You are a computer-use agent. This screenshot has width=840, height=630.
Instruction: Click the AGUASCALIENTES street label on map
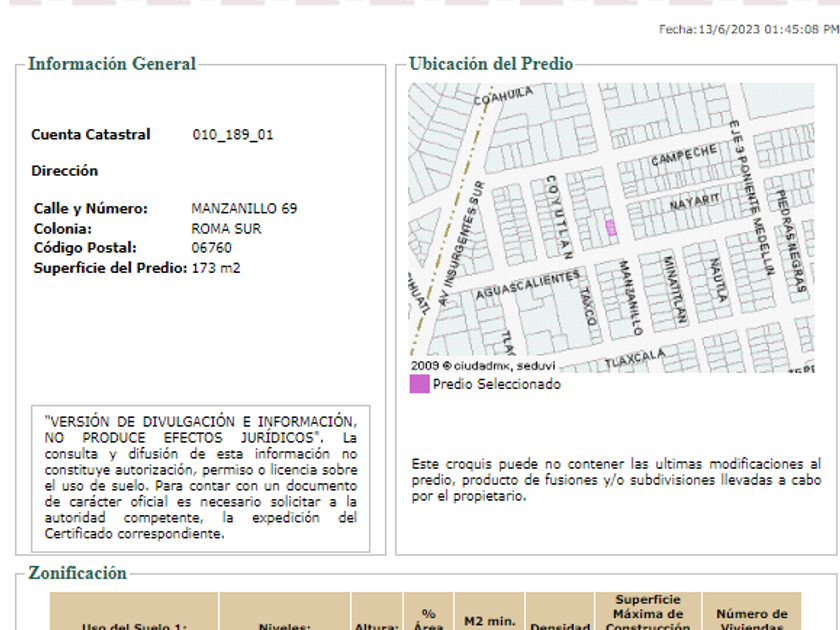(x=527, y=285)
